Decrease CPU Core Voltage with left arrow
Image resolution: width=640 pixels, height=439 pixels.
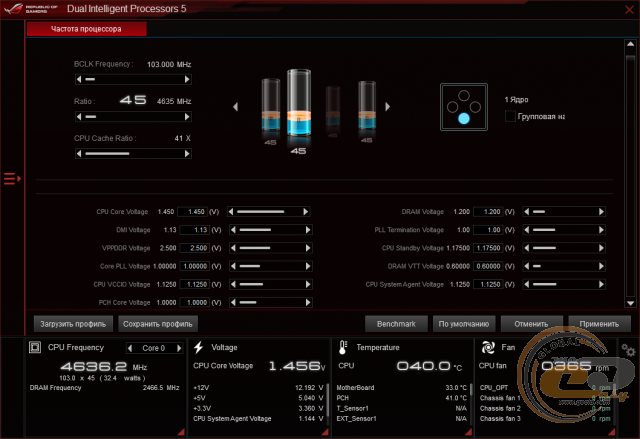click(x=231, y=211)
